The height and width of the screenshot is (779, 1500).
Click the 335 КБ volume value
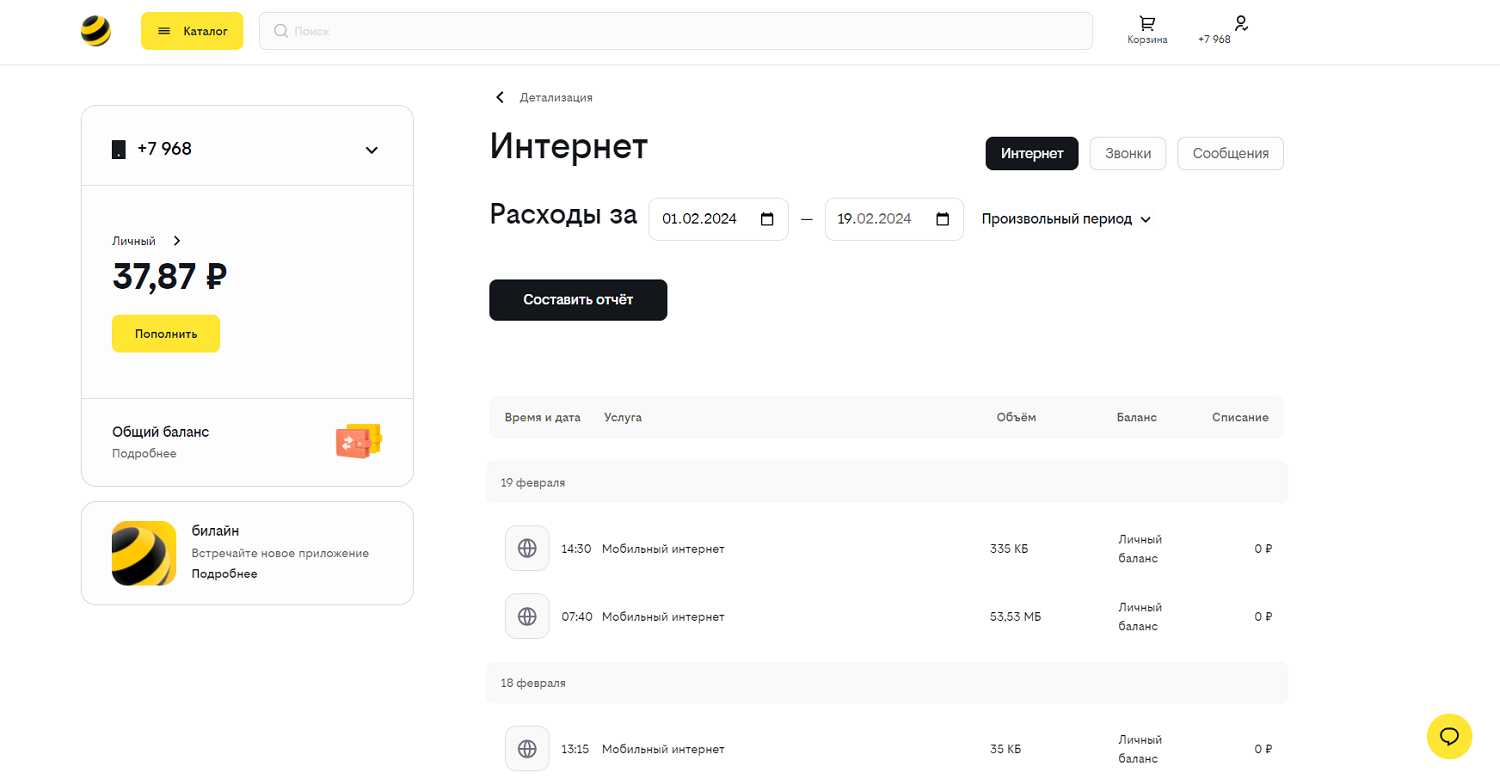(x=1009, y=549)
